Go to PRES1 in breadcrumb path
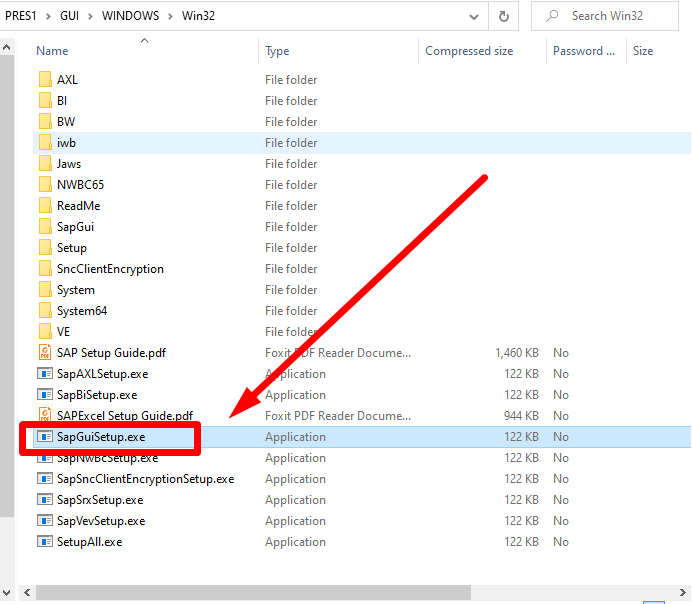Screen dimensions: 692x604 (x=21, y=16)
